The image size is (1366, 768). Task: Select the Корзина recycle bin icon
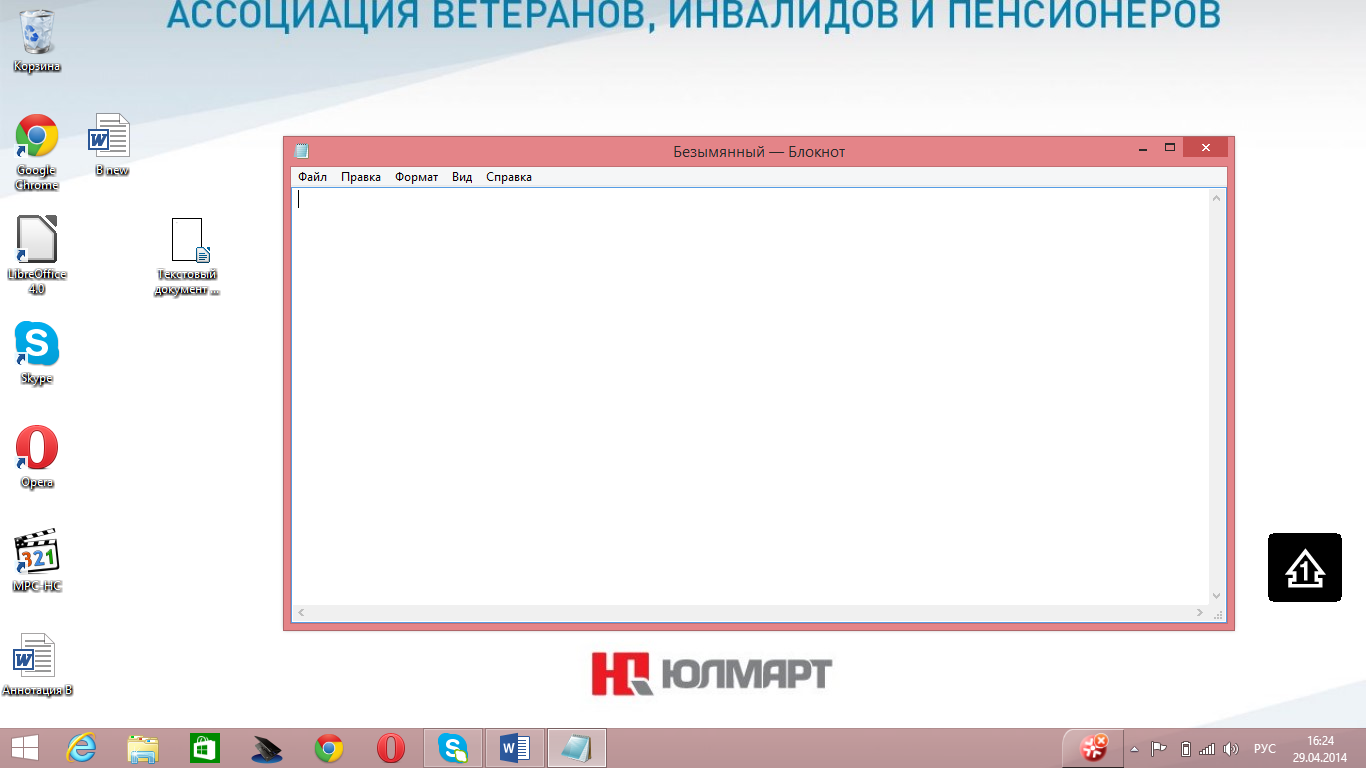37,40
